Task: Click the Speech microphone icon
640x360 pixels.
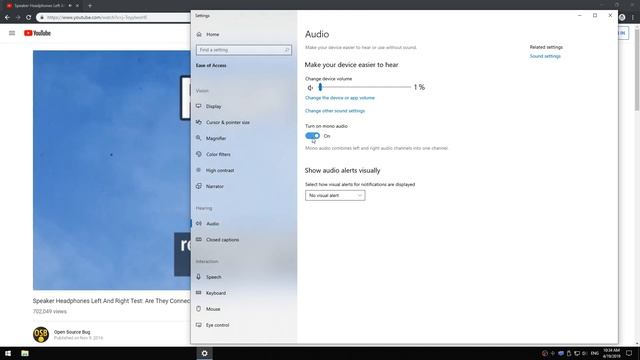Action: point(199,277)
